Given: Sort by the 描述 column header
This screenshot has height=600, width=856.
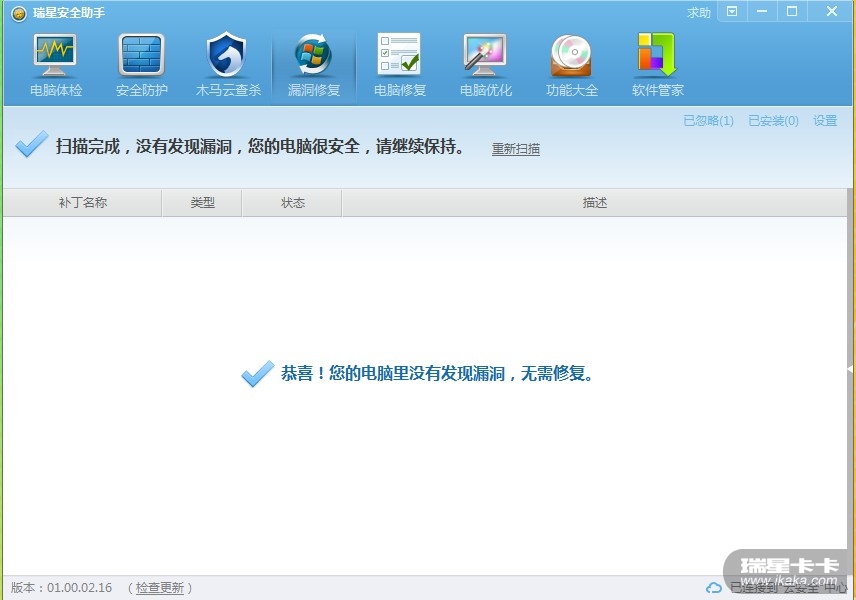Looking at the screenshot, I should coord(595,203).
